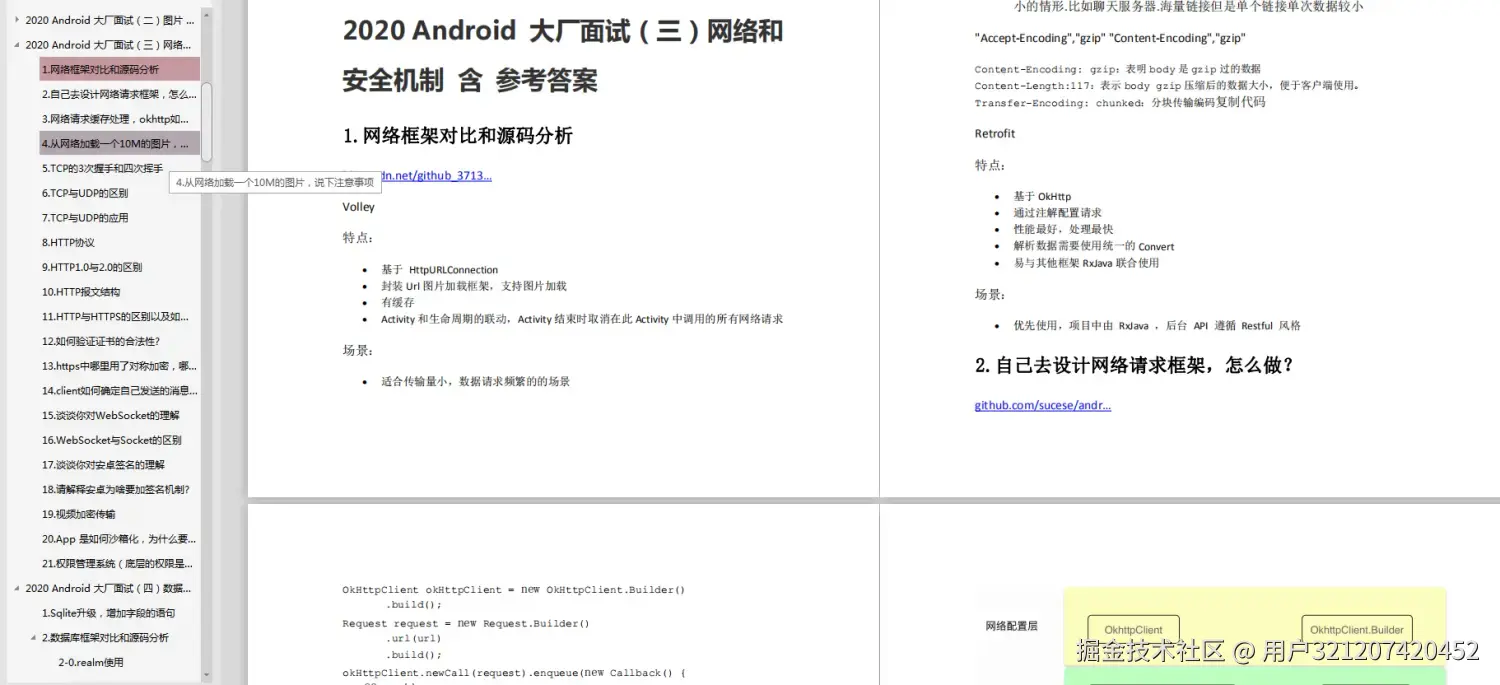Click the Transfer-Encoding: chunked line
The width and height of the screenshot is (1500, 685).
[x=1120, y=102]
